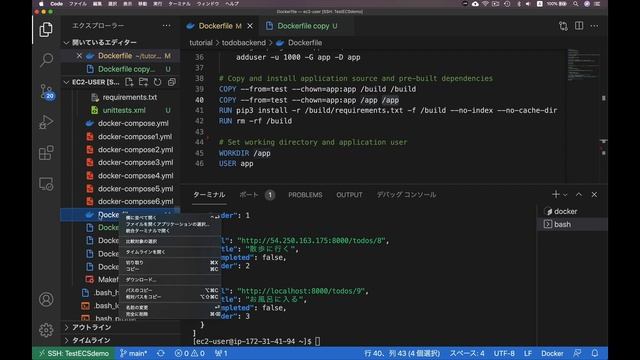The width and height of the screenshot is (640, 360).
Task: Open the new terminal launch profile dropdown
Action: pyautogui.click(x=565, y=195)
